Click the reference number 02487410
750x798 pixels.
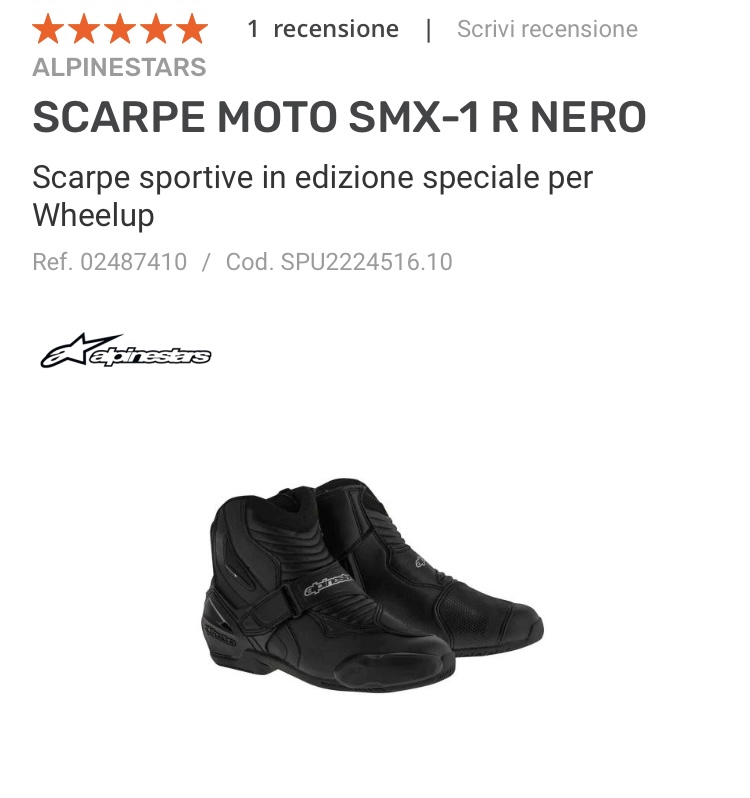134,262
